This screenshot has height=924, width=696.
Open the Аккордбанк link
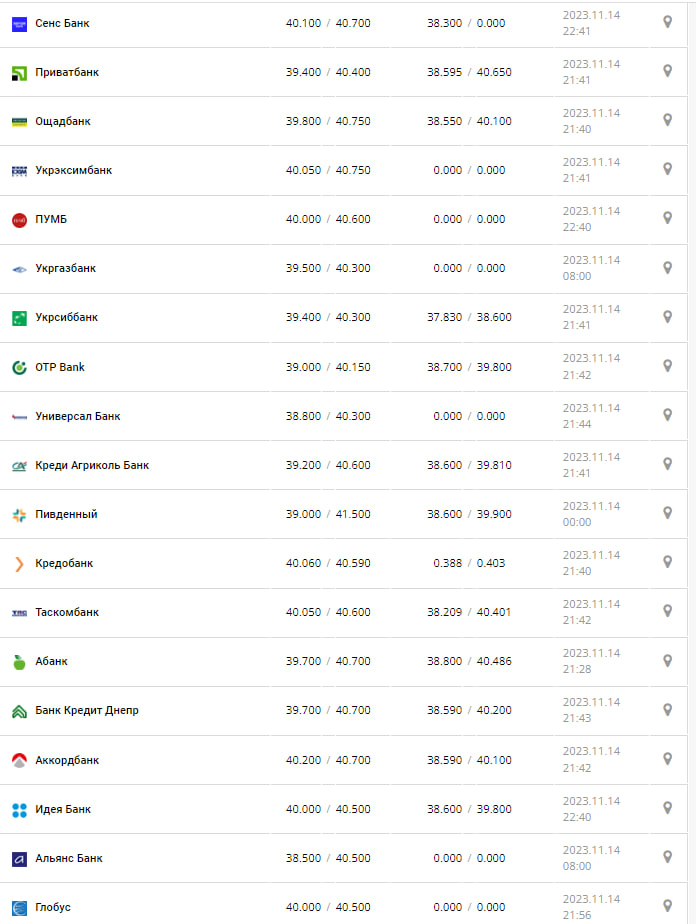(x=67, y=760)
